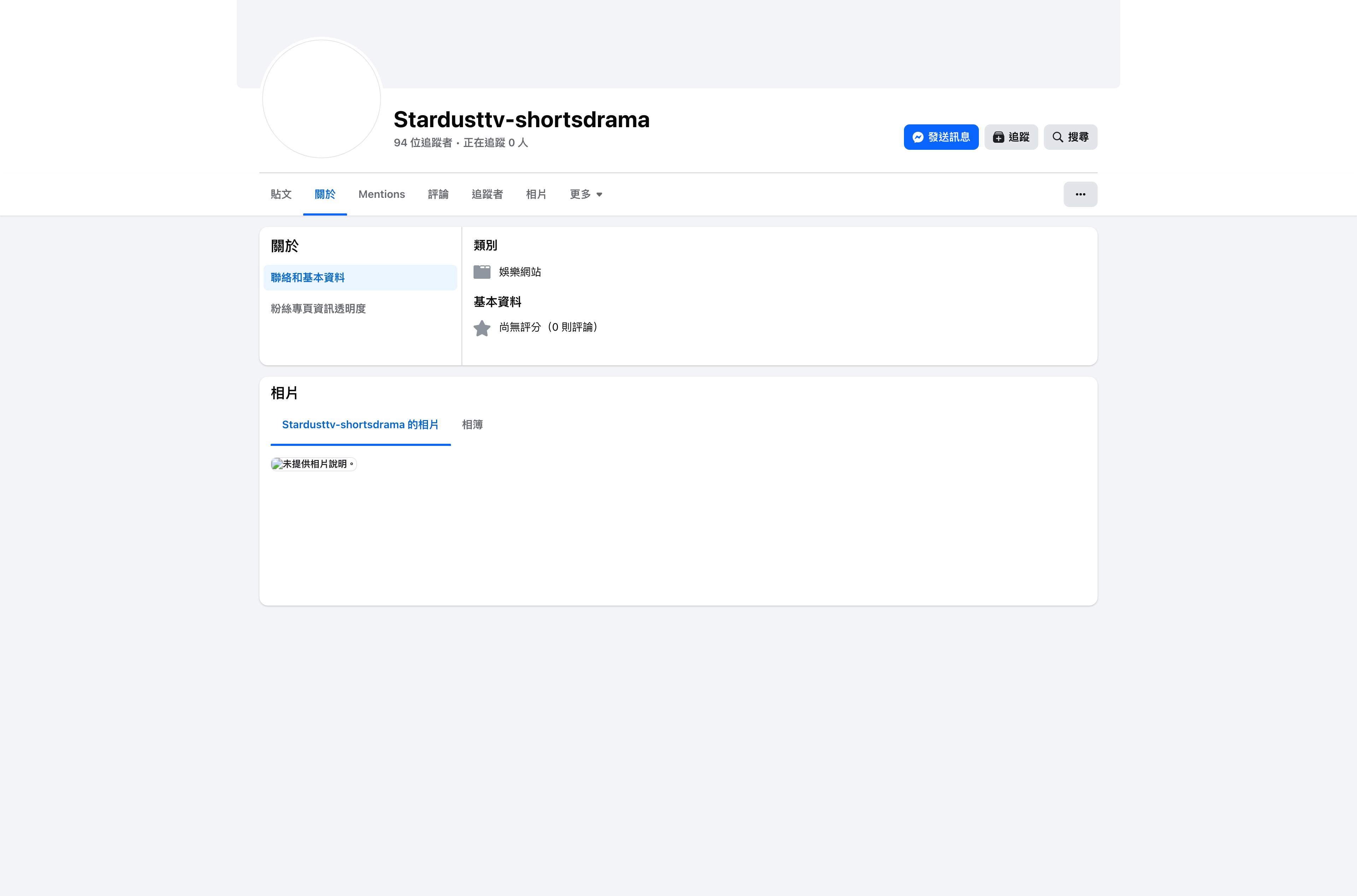Select 粉絲專頁資訊透明度 in sidebar
The image size is (1357, 896).
point(318,308)
